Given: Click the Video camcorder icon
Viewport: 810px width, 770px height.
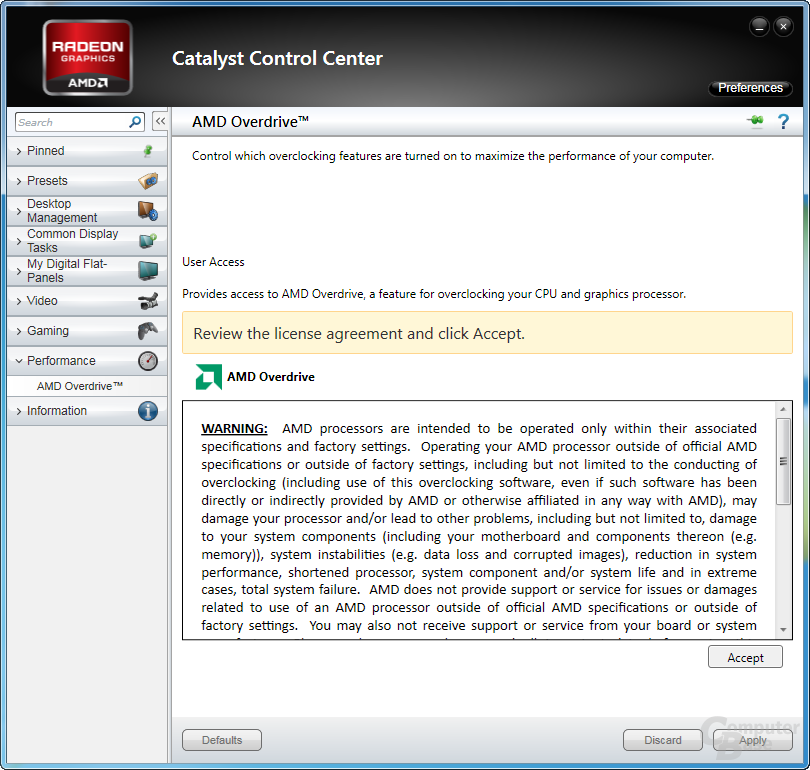Looking at the screenshot, I should (148, 301).
